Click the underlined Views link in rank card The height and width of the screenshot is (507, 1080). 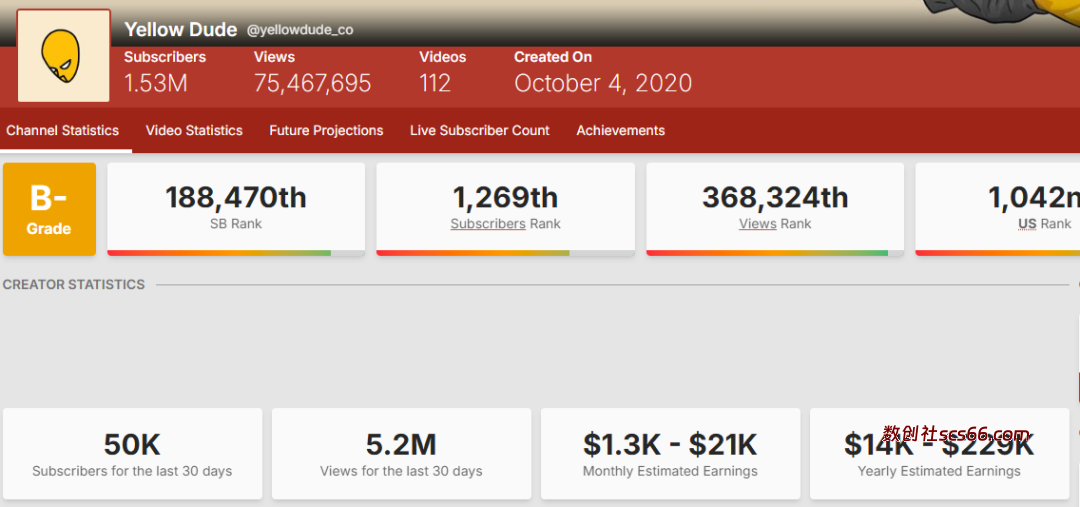point(757,224)
